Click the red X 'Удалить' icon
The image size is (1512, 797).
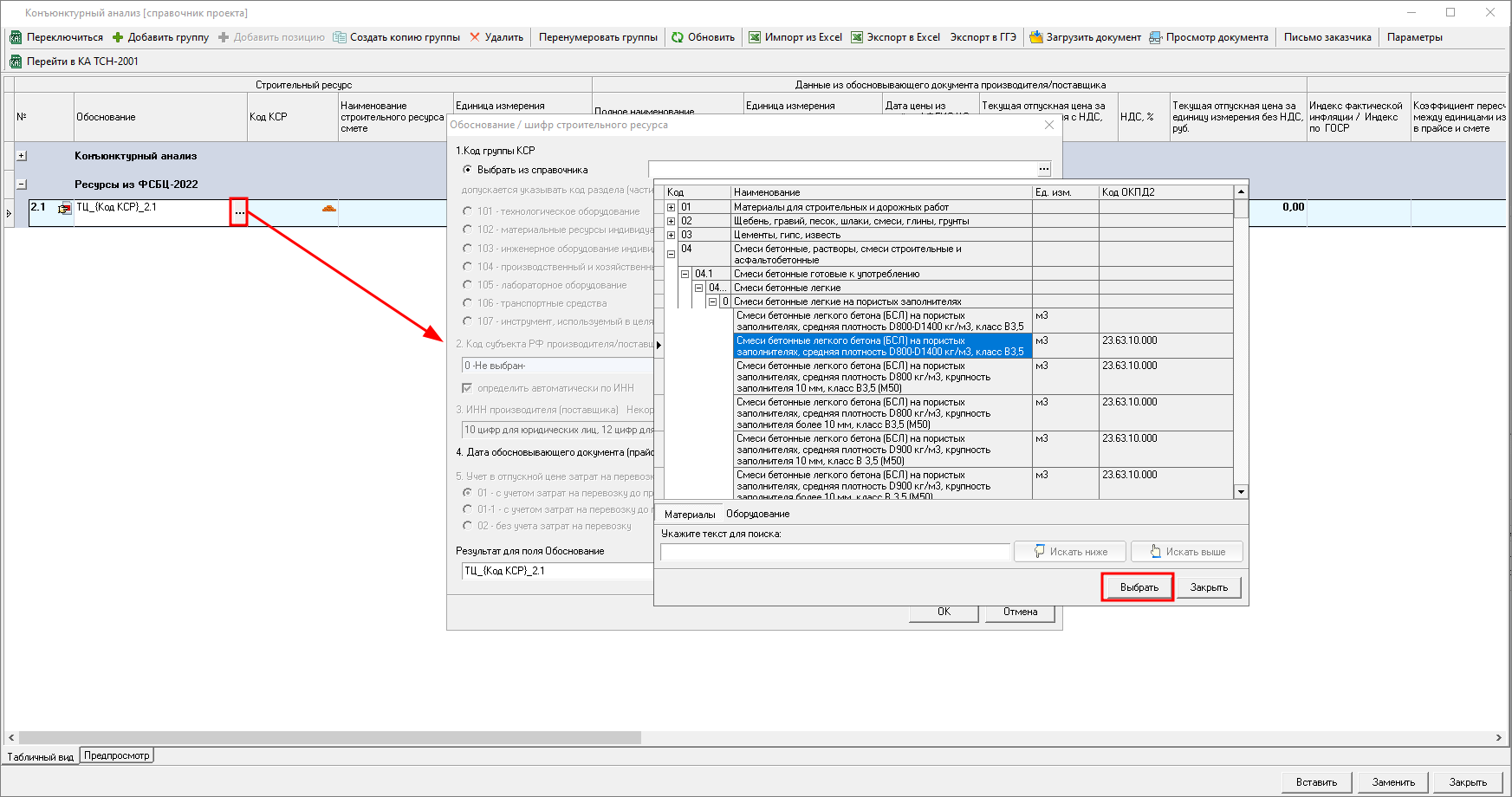475,37
